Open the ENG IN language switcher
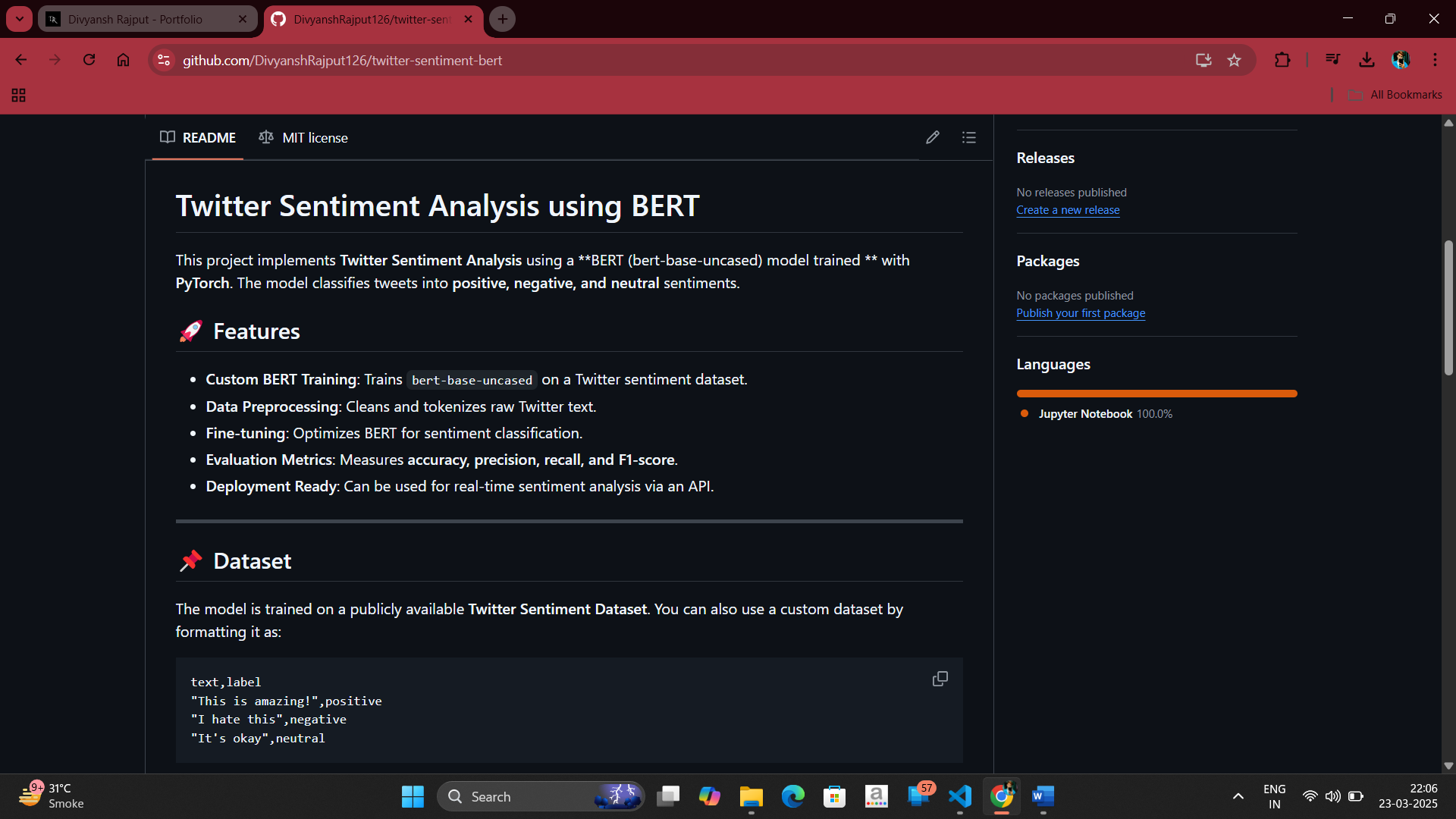 (1275, 796)
